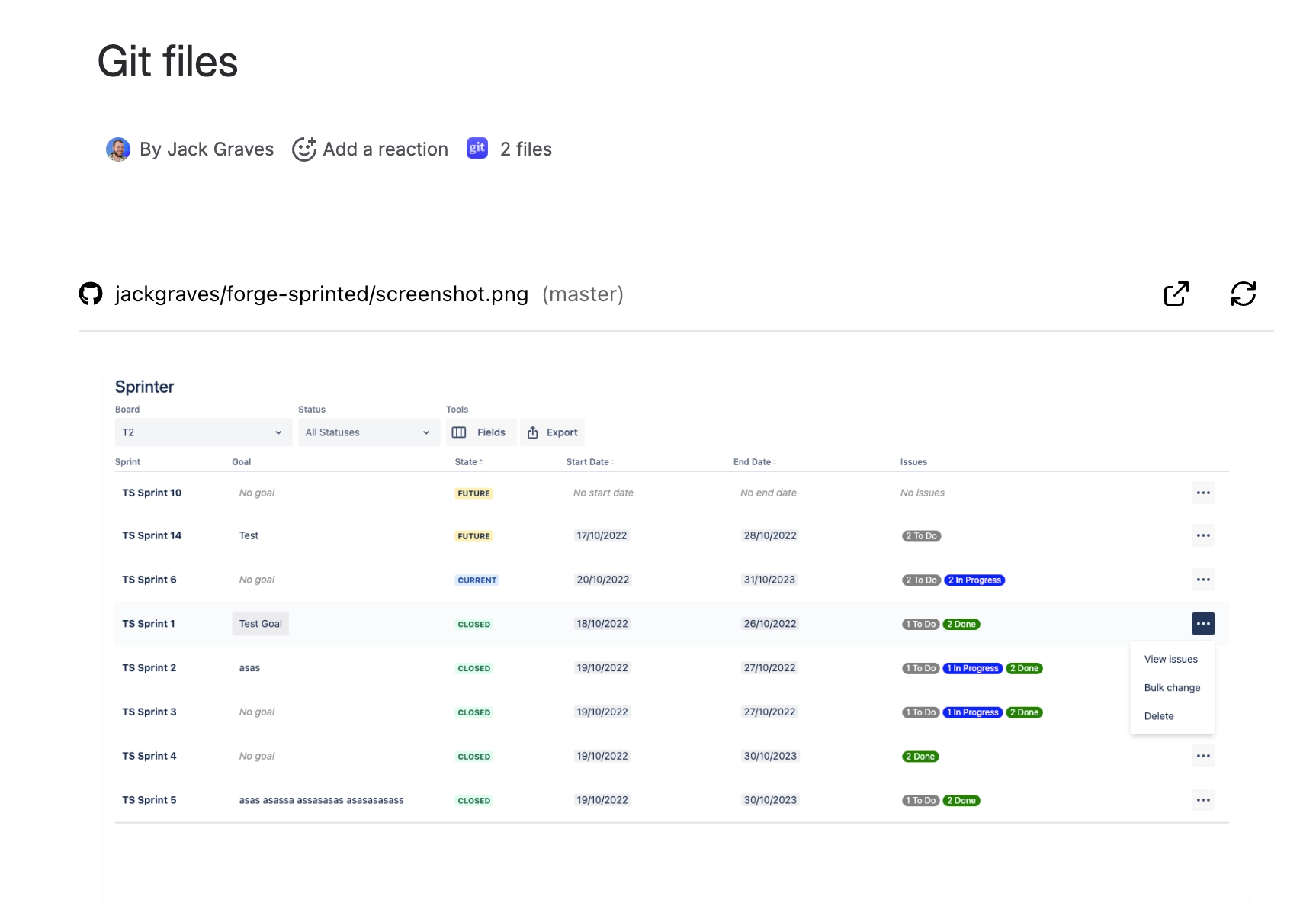Screen dimensions: 1316x903
Task: Open the All Statuses dropdown
Action: point(368,432)
